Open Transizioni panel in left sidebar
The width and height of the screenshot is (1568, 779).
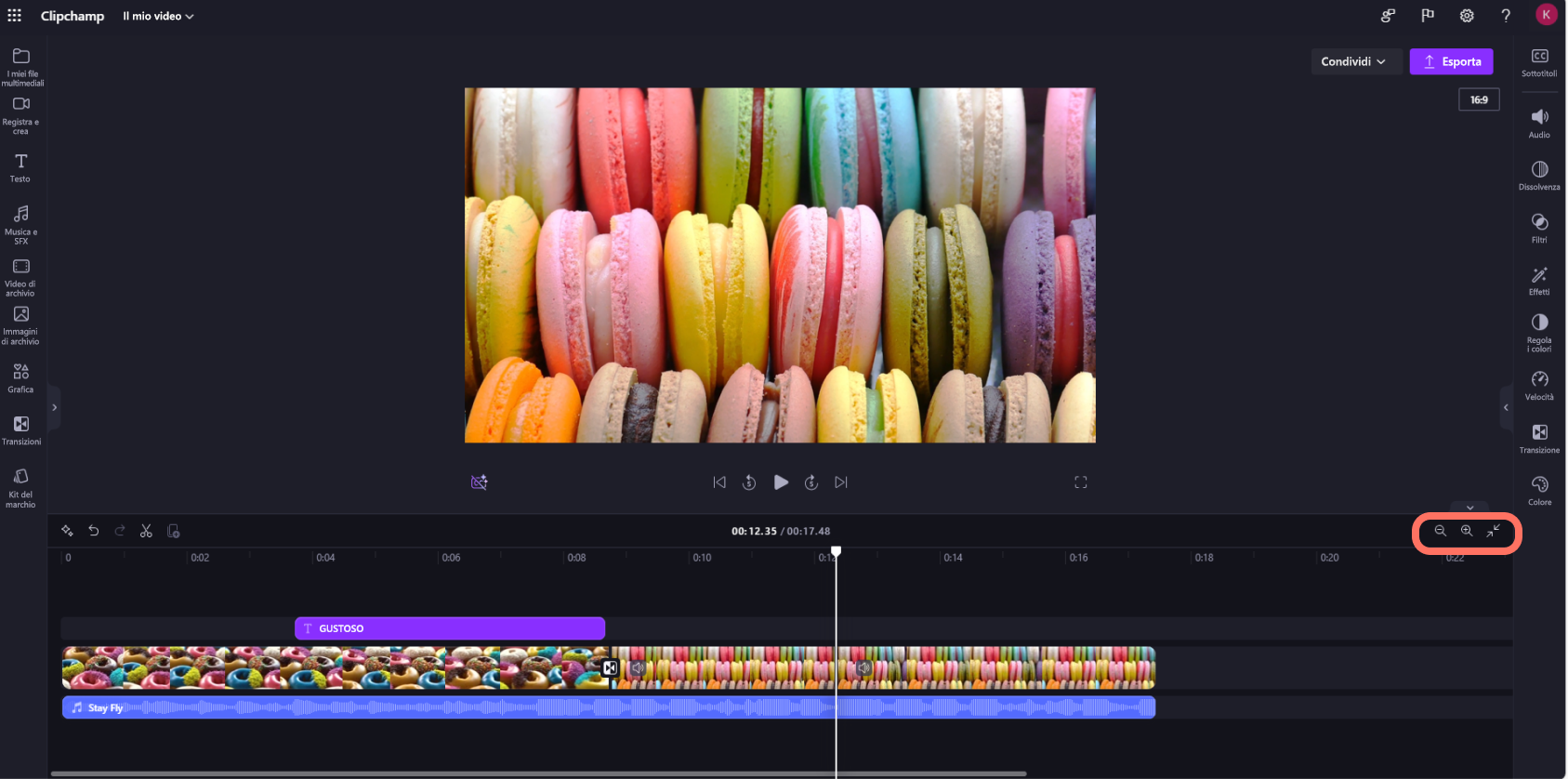coord(21,430)
